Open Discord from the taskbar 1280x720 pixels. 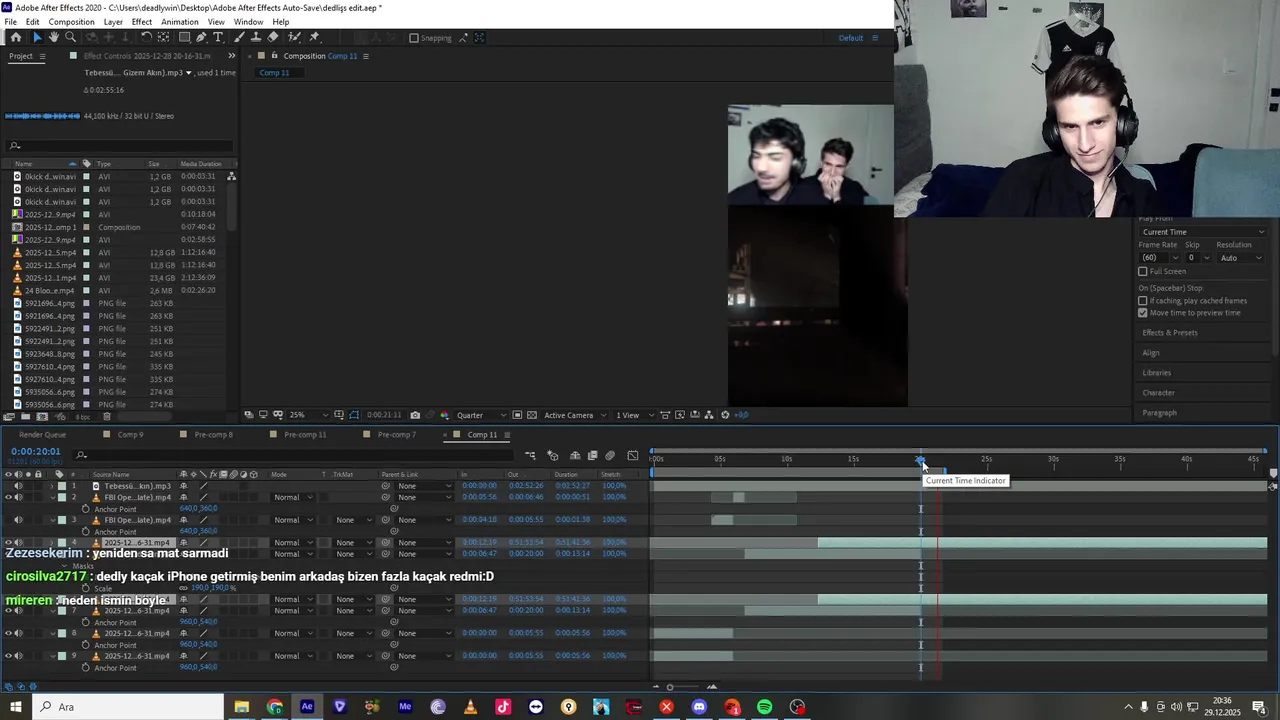699,707
